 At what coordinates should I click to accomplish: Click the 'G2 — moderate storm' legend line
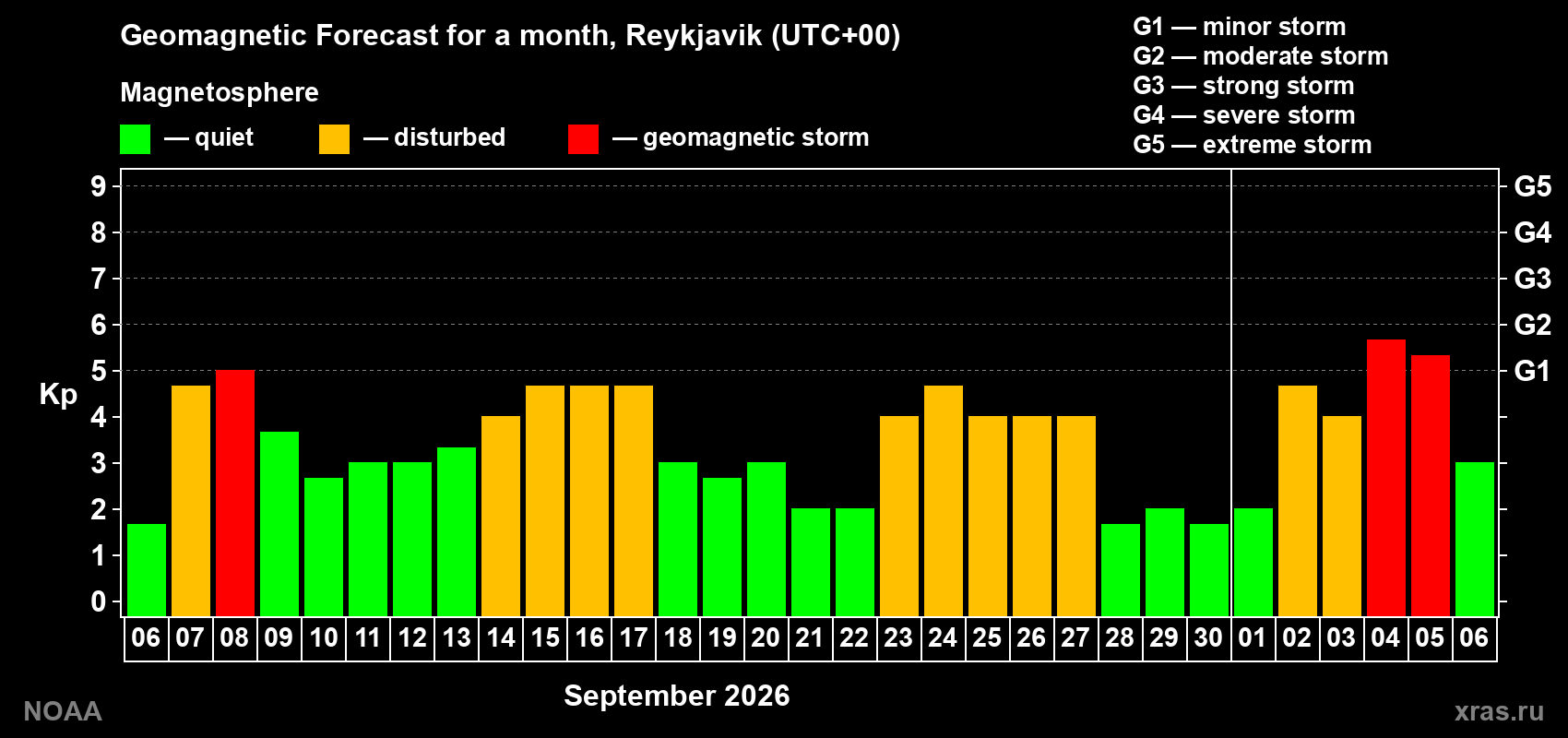pyautogui.click(x=1261, y=56)
